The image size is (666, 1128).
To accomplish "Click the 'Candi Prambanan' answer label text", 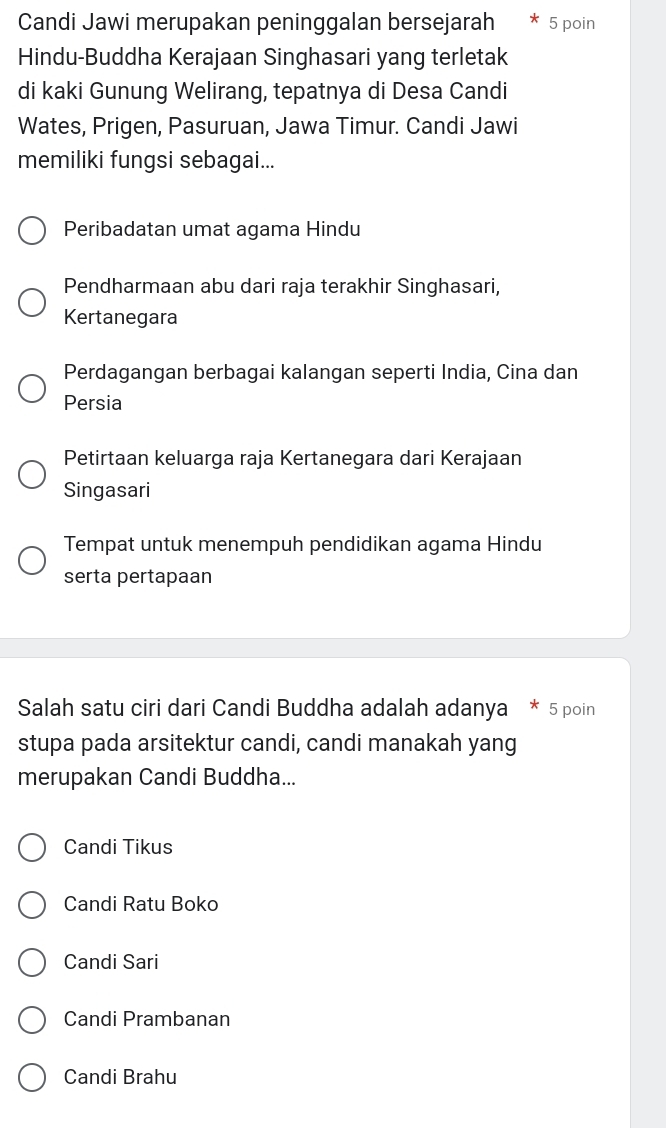I will [147, 1019].
